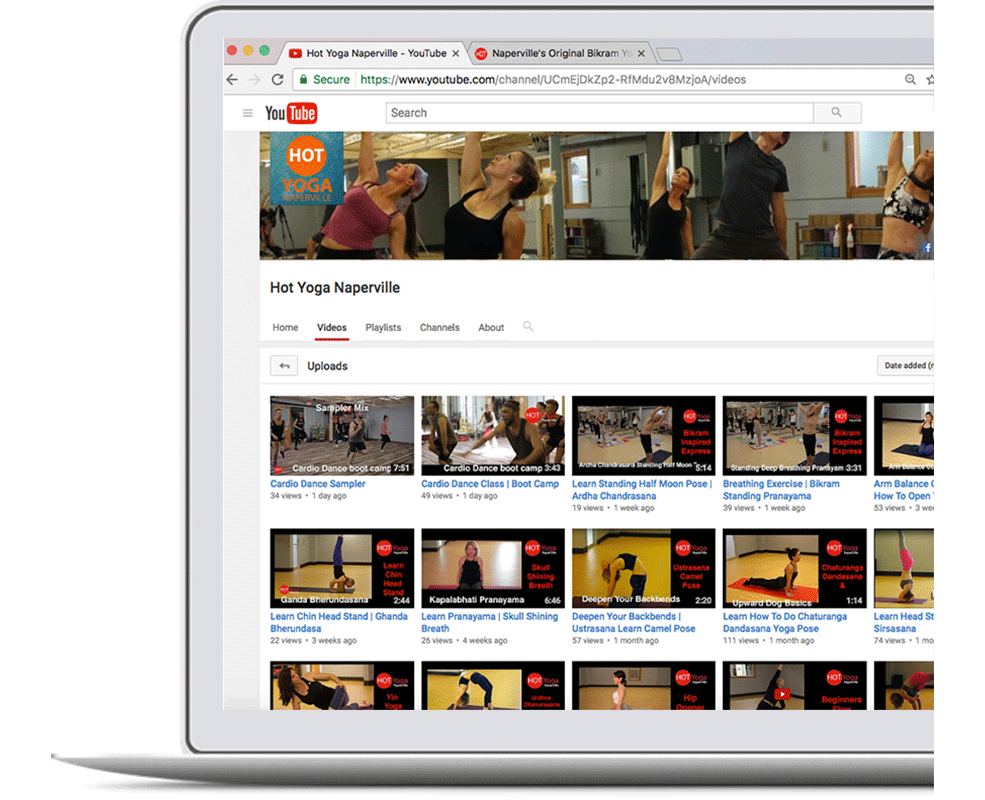Screen dimensions: 985x800
Task: Click the address bar URL
Action: (553, 80)
